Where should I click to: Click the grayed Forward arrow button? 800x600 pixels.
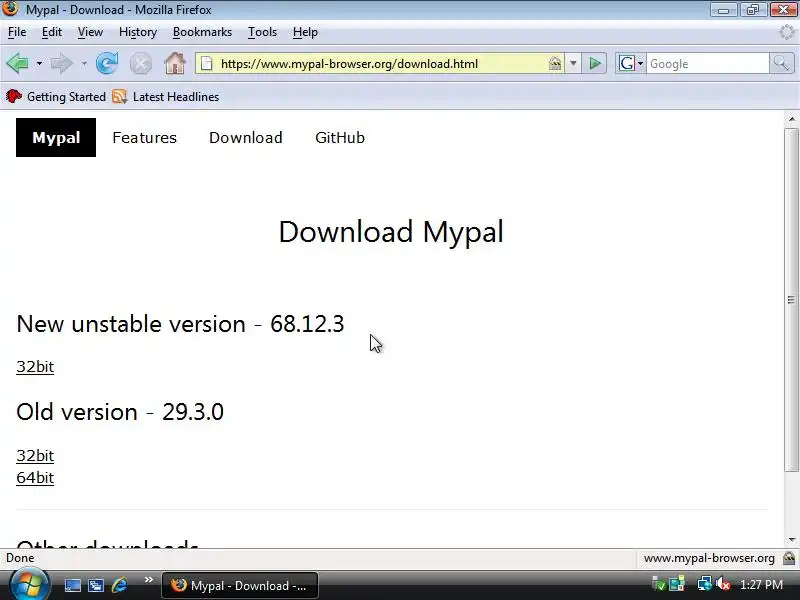[62, 64]
